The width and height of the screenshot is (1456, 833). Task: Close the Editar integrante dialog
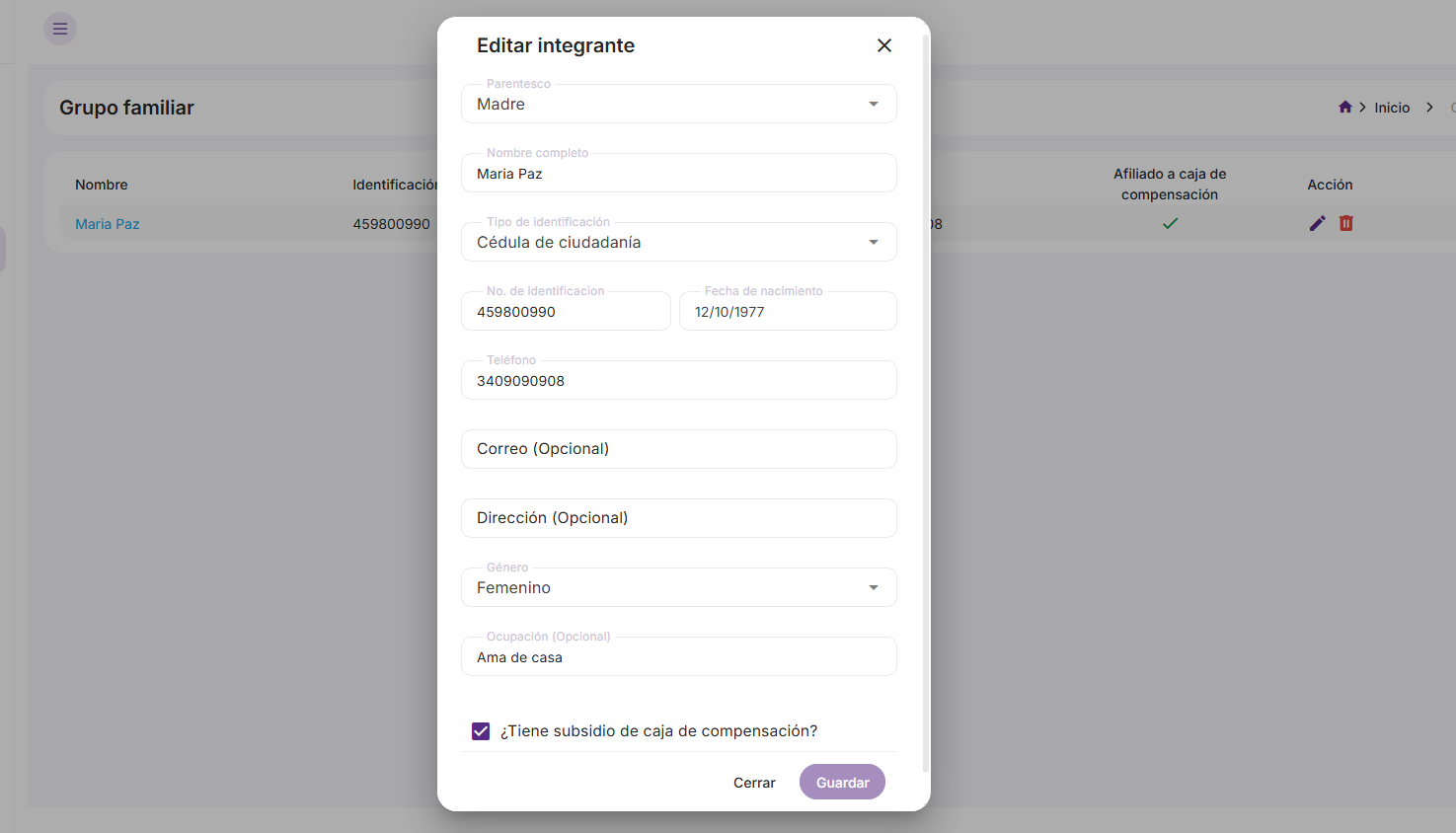pyautogui.click(x=884, y=45)
